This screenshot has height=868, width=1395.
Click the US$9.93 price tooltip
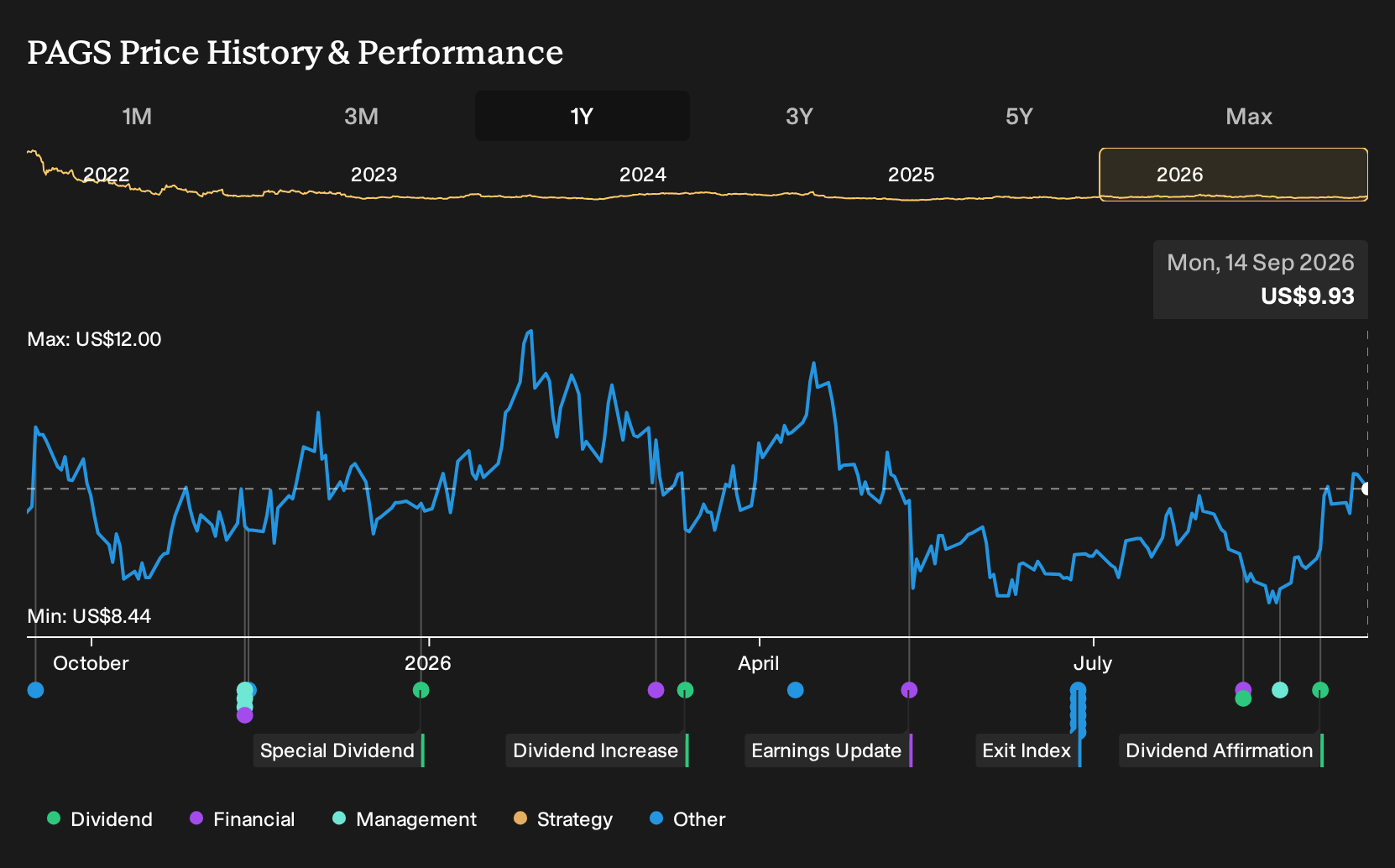1261,280
